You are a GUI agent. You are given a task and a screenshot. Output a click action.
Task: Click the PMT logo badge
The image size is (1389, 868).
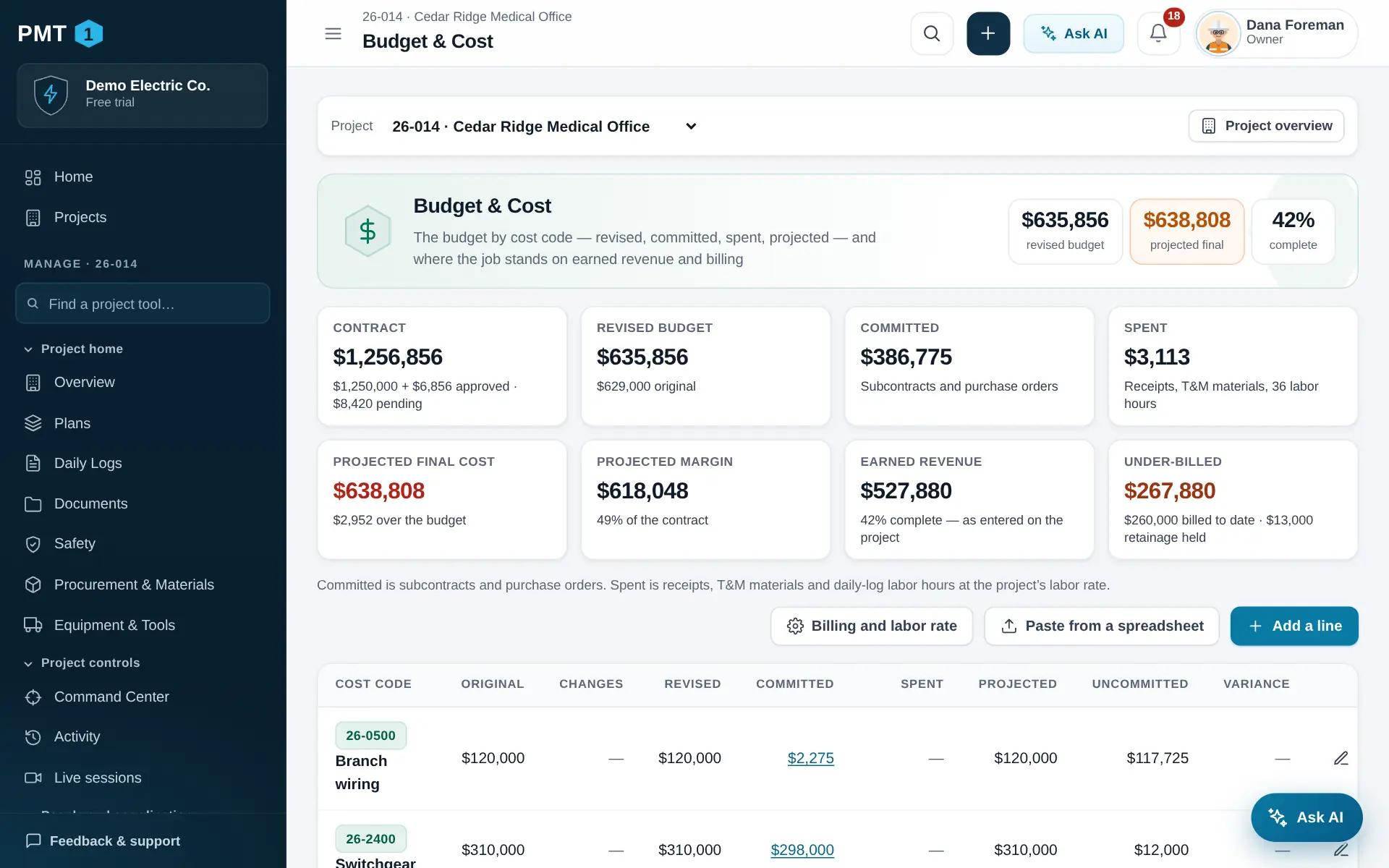tap(88, 33)
